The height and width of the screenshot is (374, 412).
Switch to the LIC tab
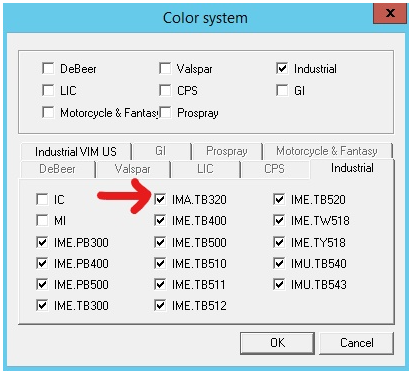[x=205, y=169]
